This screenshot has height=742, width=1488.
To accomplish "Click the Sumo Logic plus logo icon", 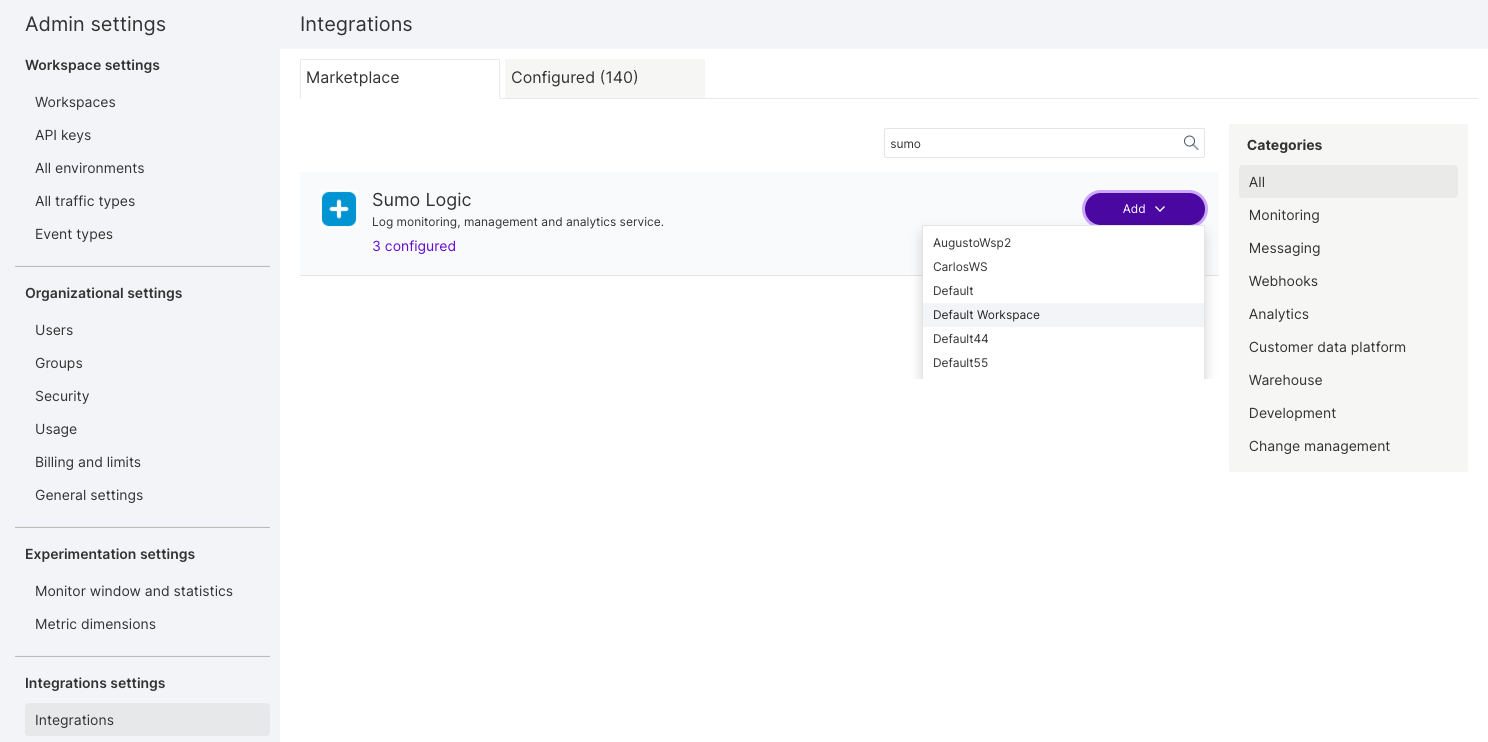I will click(x=339, y=209).
